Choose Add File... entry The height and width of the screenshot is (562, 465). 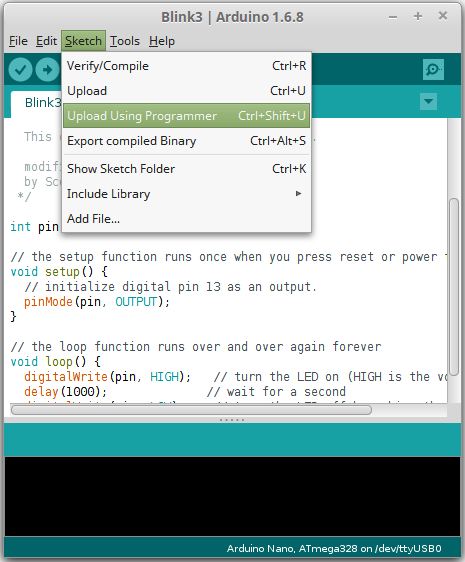click(186, 219)
